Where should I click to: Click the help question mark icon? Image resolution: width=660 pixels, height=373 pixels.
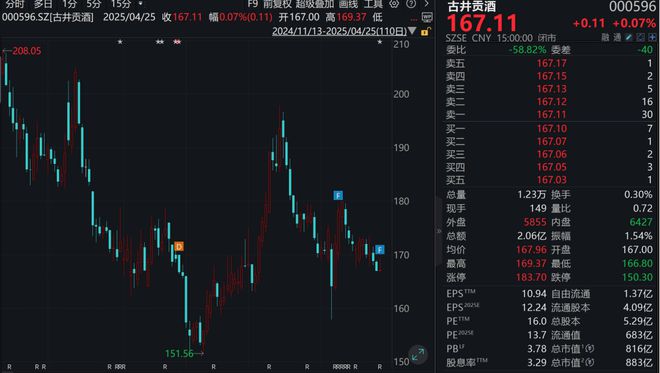(x=411, y=4)
